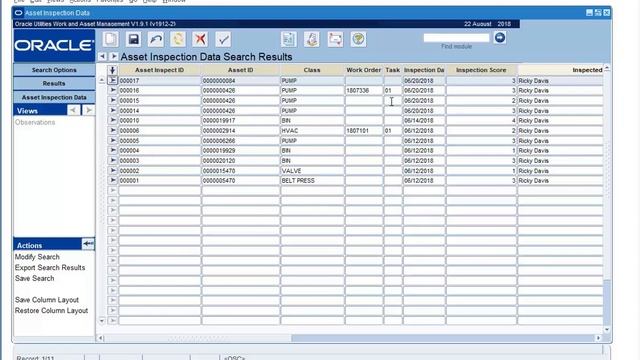Click Export Search Results action
Viewport: 640px width, 360px height.
coord(50,267)
